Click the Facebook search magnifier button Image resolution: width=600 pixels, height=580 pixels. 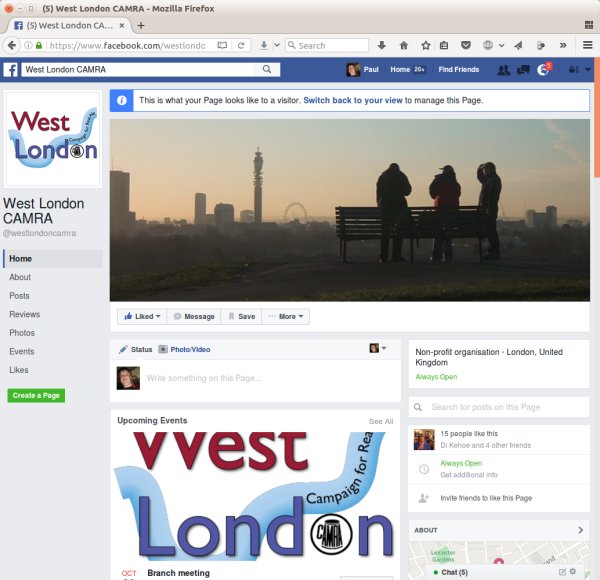267,69
